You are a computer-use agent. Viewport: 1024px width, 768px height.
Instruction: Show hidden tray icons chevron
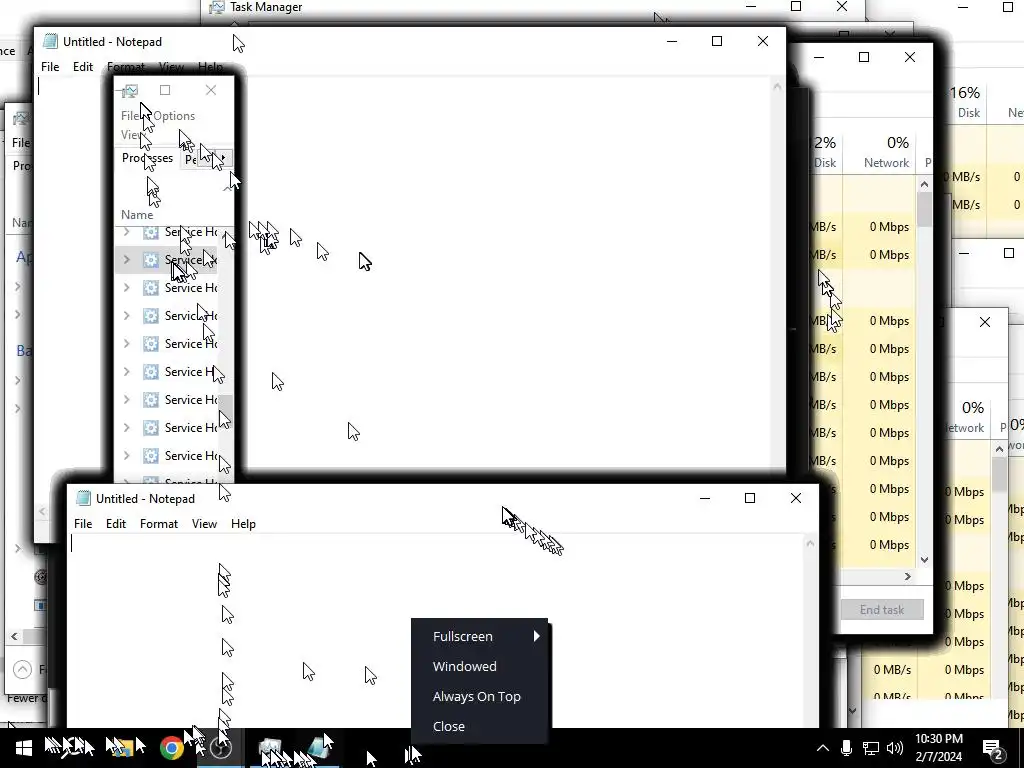[823, 748]
